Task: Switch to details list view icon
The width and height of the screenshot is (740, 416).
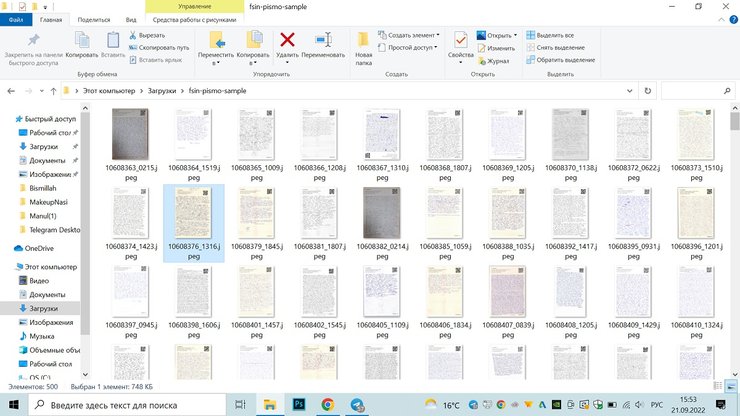Action: tap(716, 386)
